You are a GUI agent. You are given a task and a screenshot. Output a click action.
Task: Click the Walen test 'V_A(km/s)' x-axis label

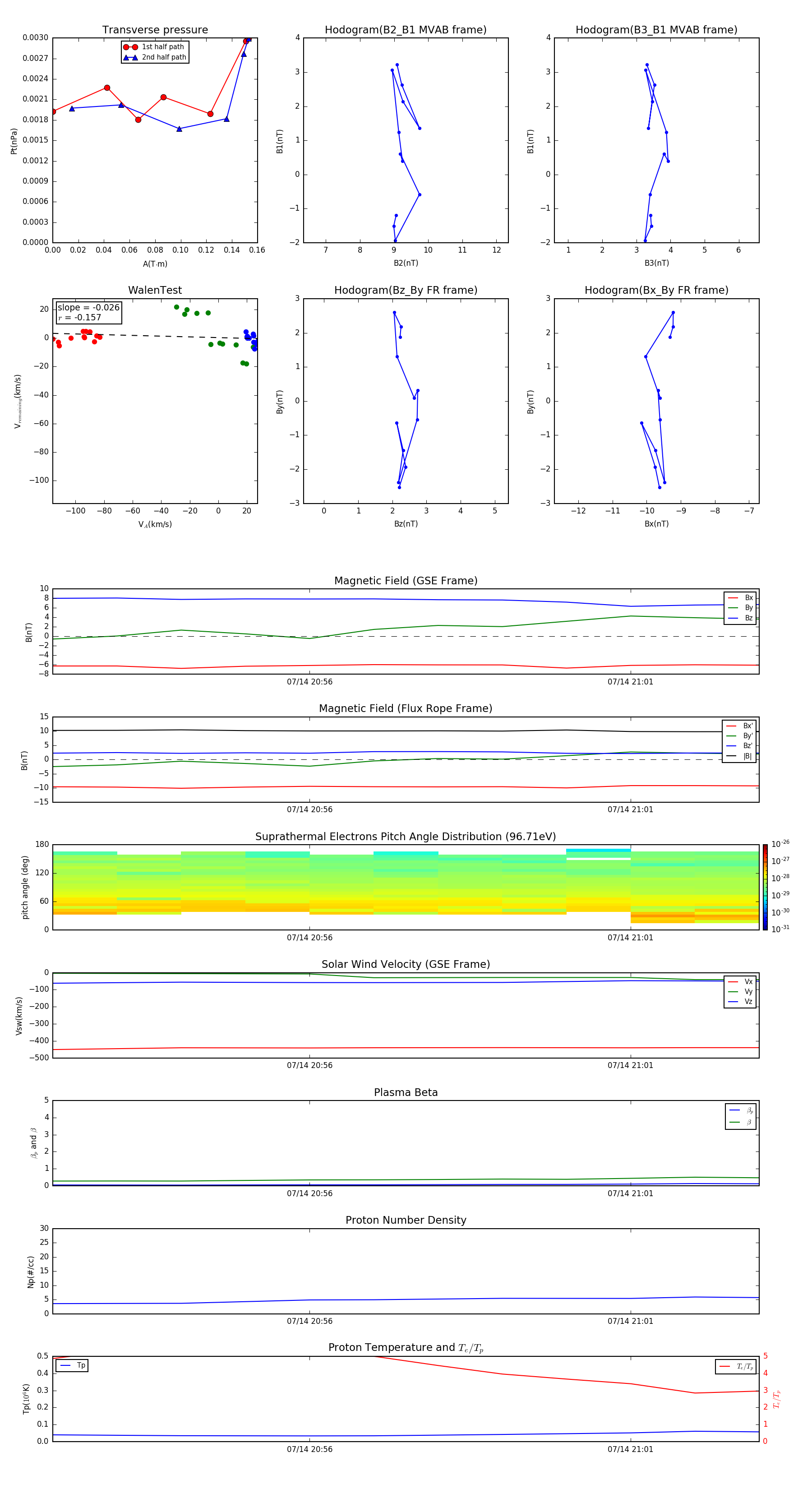tap(155, 524)
